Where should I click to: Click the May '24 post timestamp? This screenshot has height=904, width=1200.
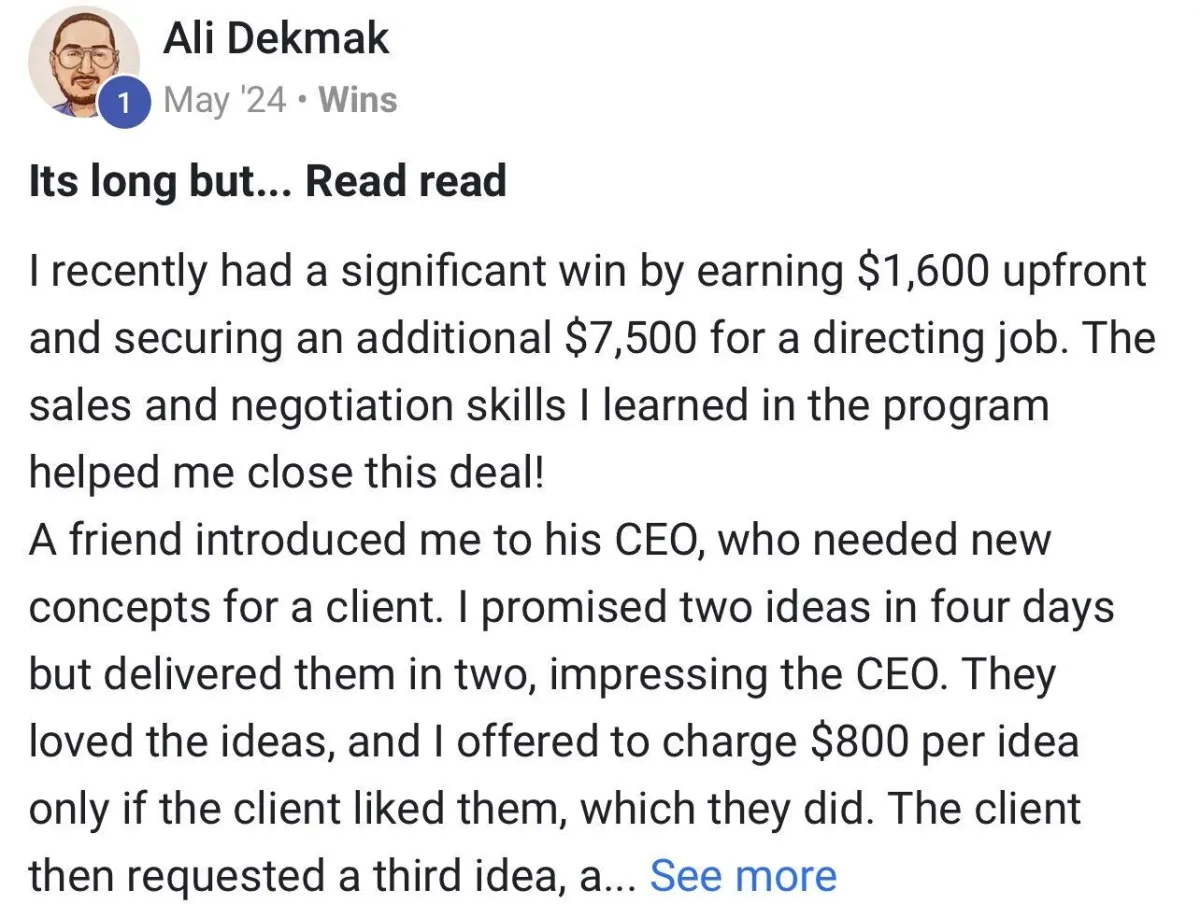225,100
